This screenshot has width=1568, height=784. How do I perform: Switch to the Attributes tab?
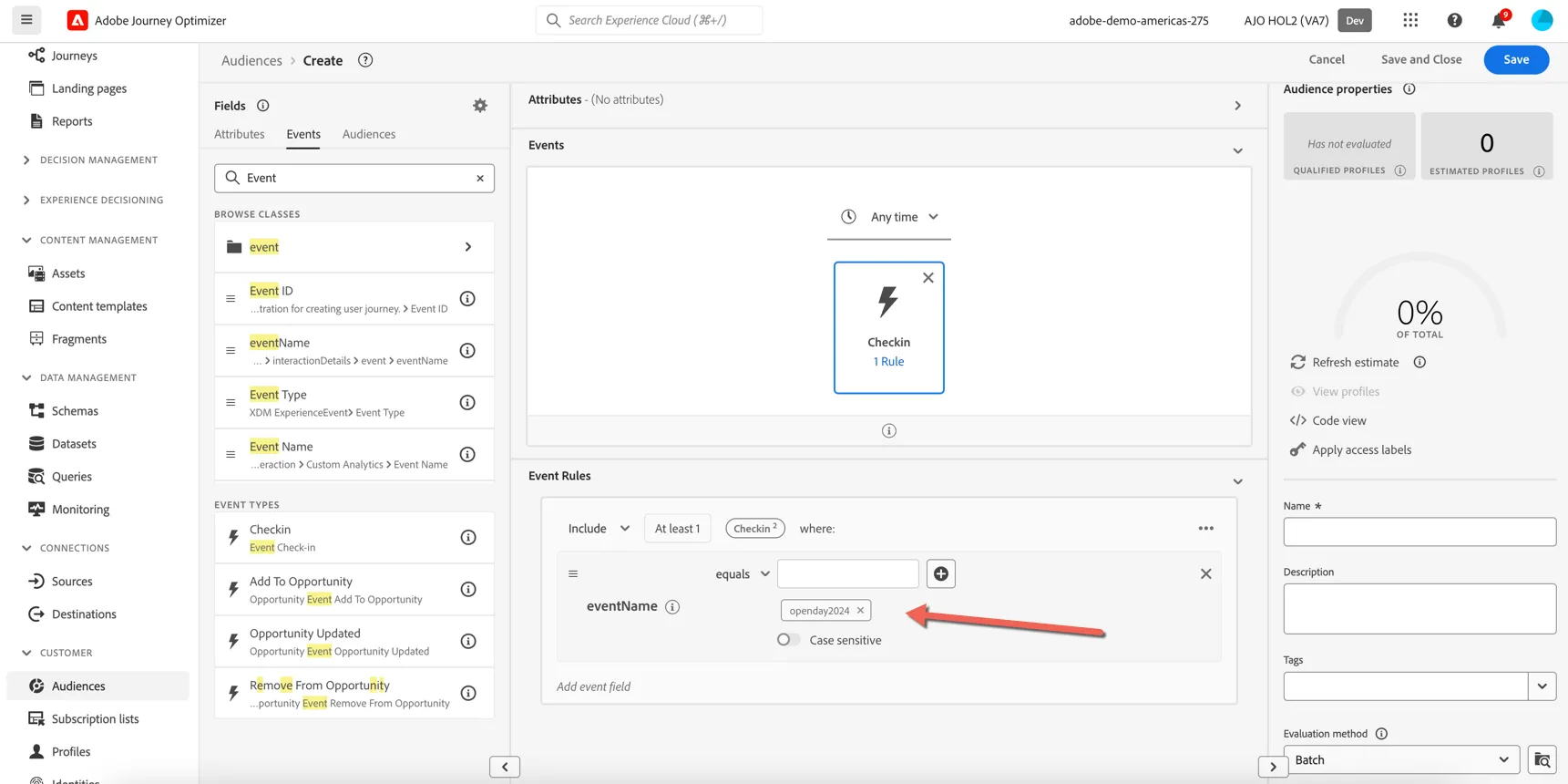[239, 134]
